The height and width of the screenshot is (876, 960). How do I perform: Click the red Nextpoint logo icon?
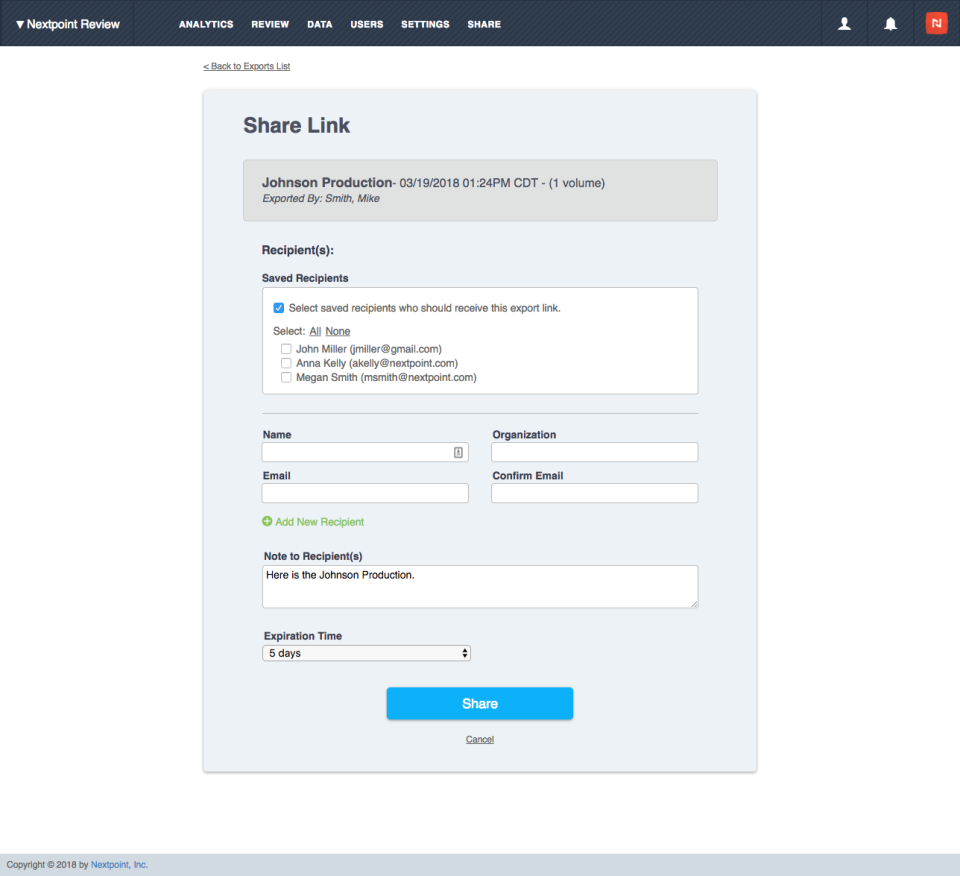point(936,23)
